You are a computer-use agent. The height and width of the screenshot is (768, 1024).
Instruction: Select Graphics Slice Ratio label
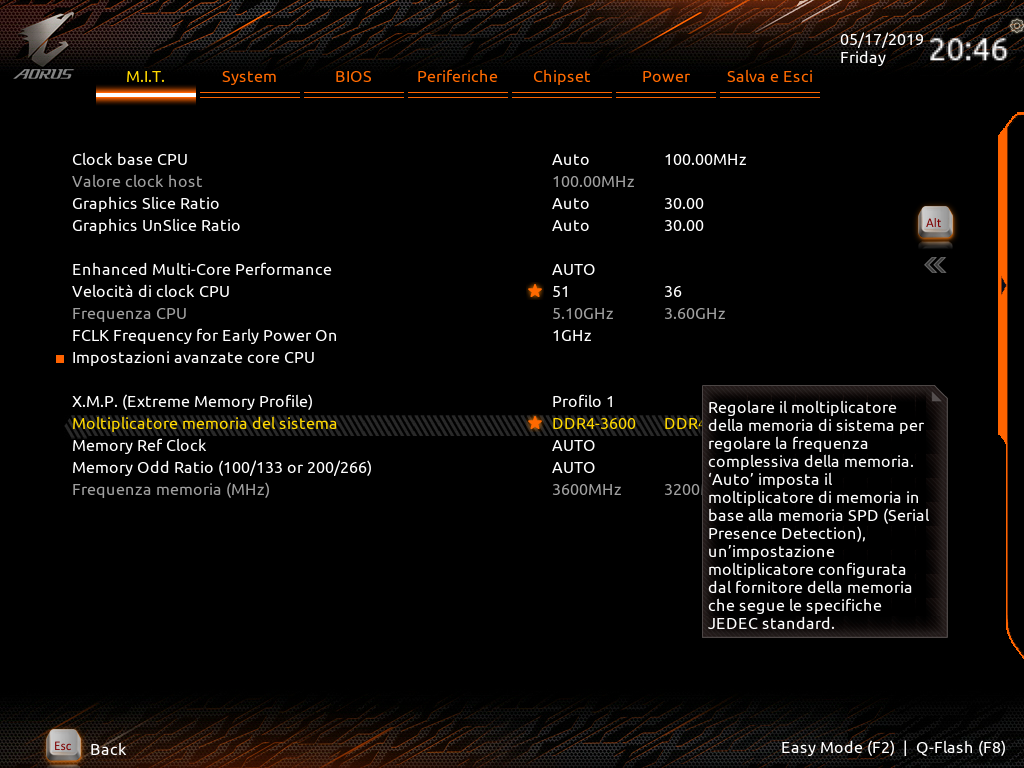(x=146, y=204)
